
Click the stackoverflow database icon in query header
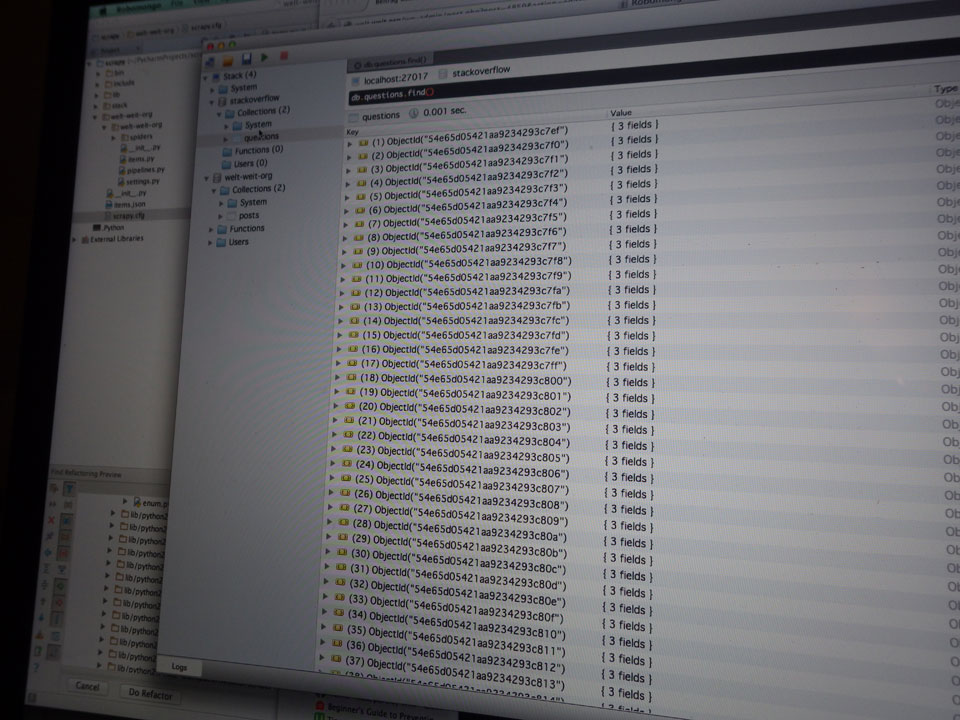[x=441, y=75]
